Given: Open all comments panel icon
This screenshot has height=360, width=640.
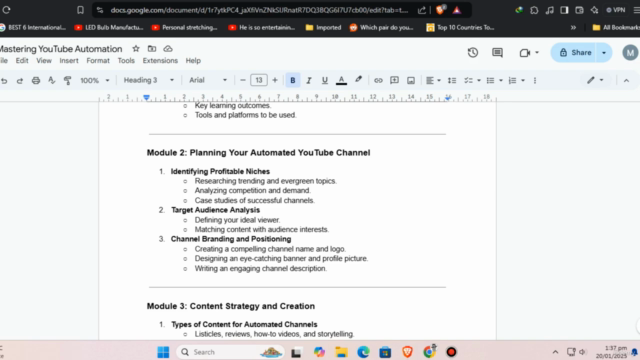Looking at the screenshot, I should click(x=497, y=52).
